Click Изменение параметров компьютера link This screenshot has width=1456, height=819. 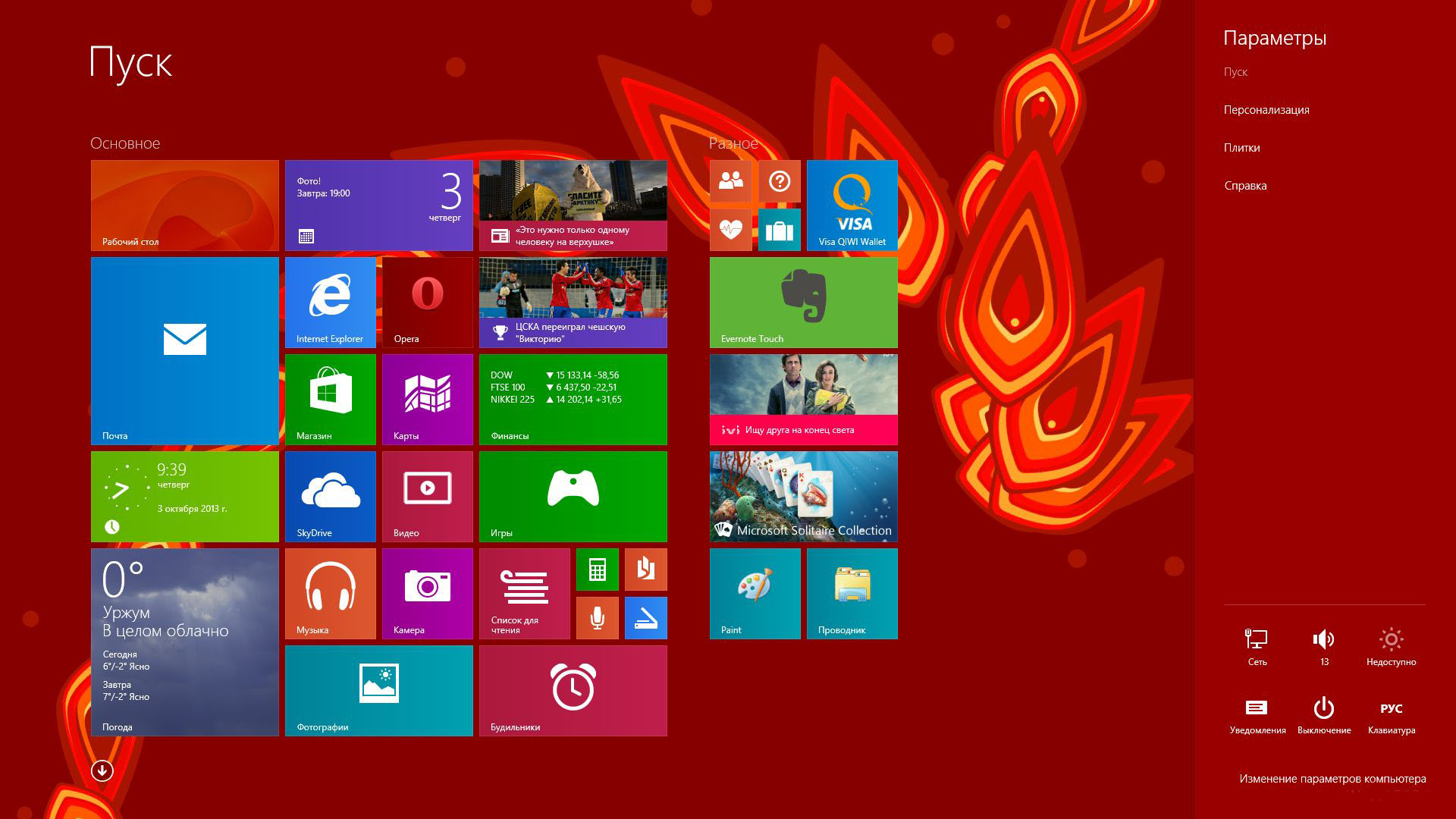1332,779
